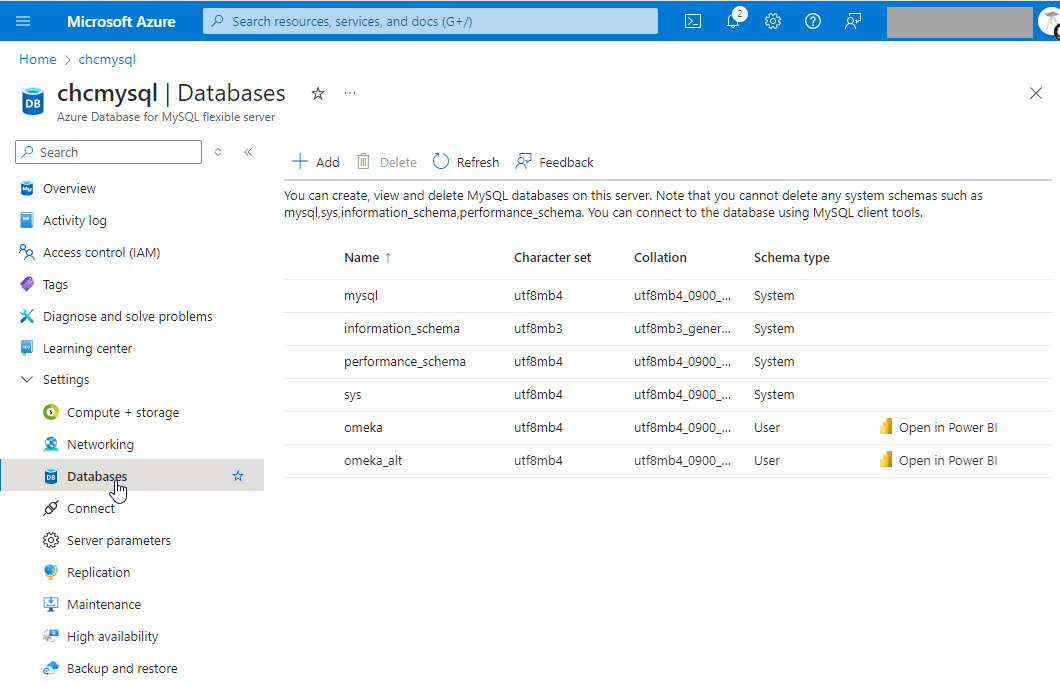Viewport: 1060px width, 683px height.
Task: Sort by Character set column
Action: 552,258
